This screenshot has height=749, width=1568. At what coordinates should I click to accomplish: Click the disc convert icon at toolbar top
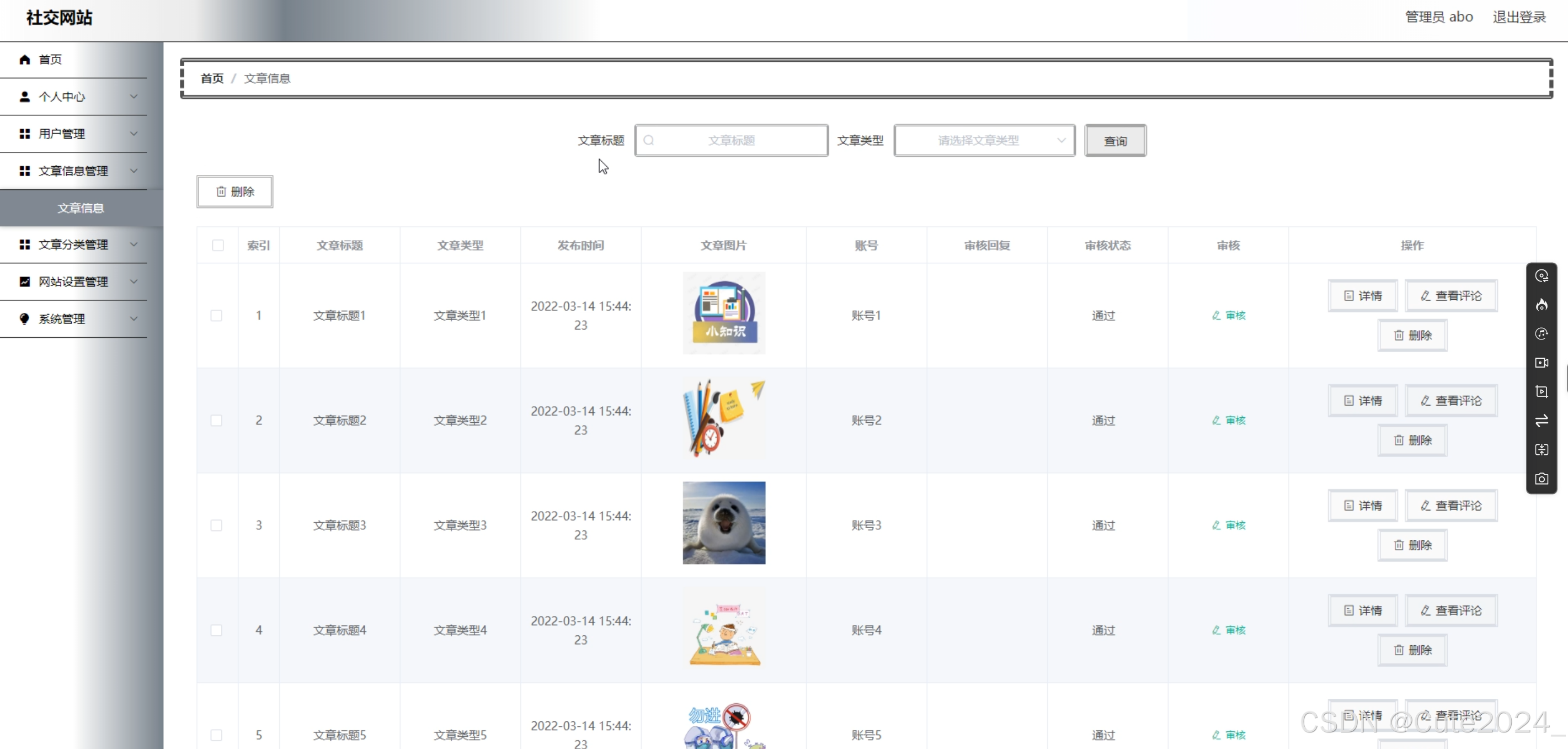[x=1541, y=276]
